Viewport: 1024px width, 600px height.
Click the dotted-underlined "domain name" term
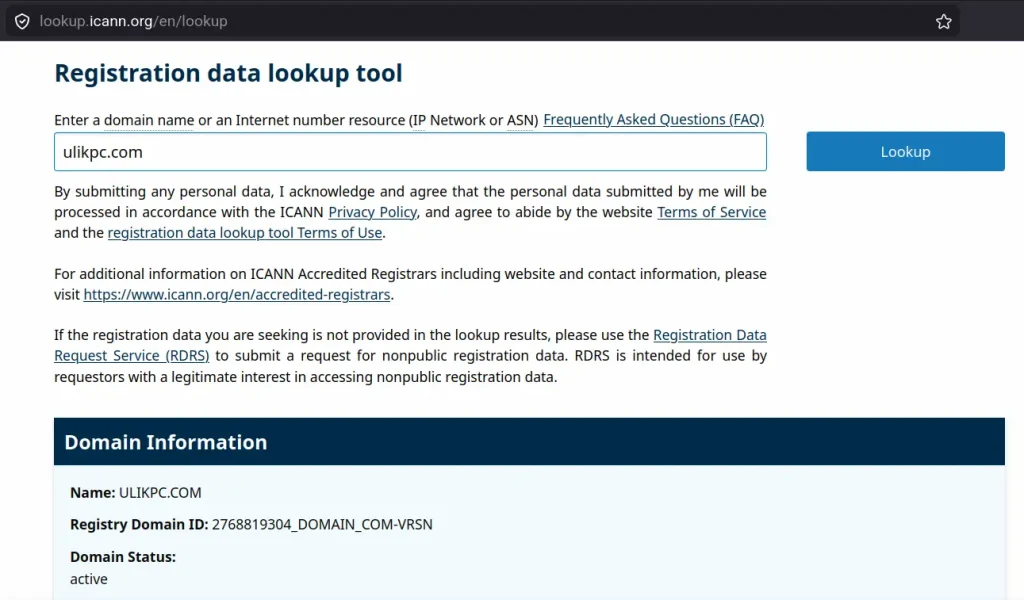tap(149, 120)
